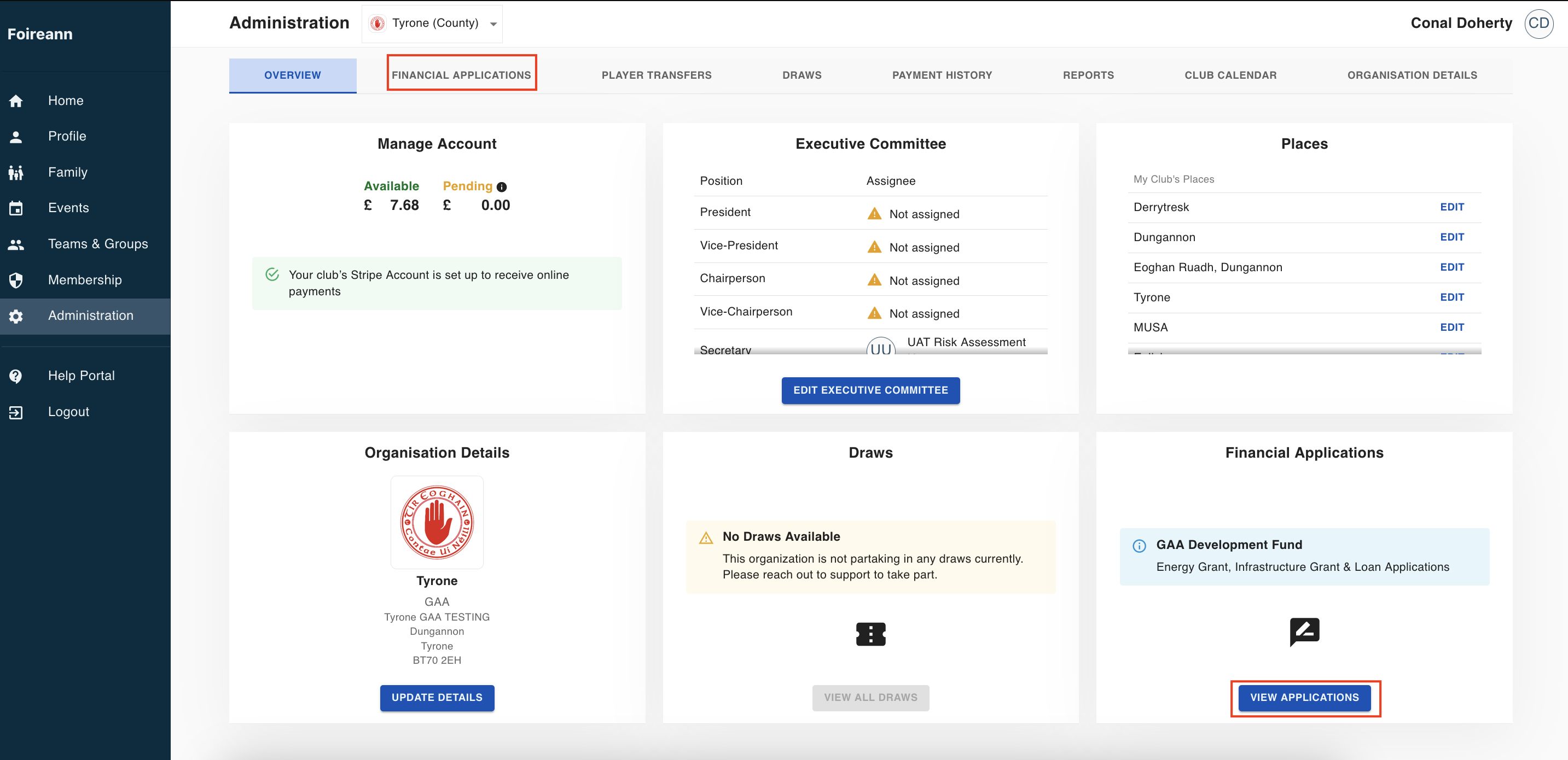Open the Teams & Groups people icon
This screenshot has width=1568, height=760.
(16, 244)
